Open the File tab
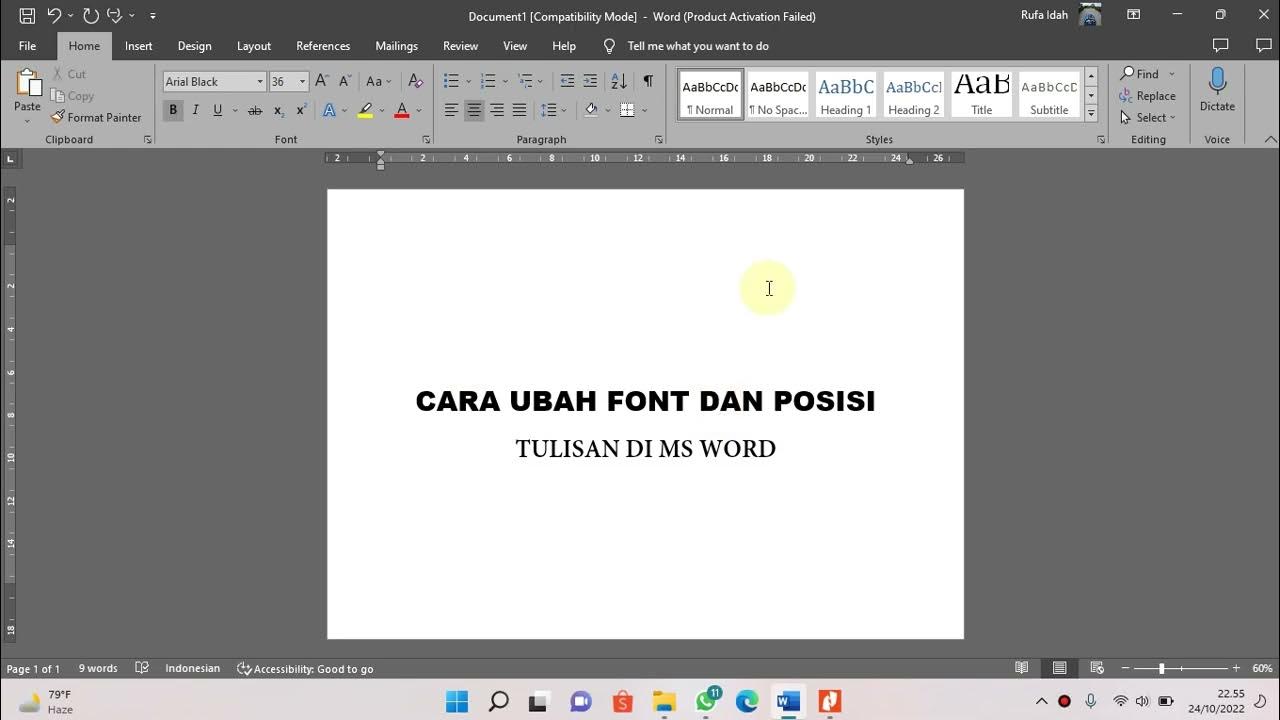The image size is (1280, 720). click(x=27, y=46)
